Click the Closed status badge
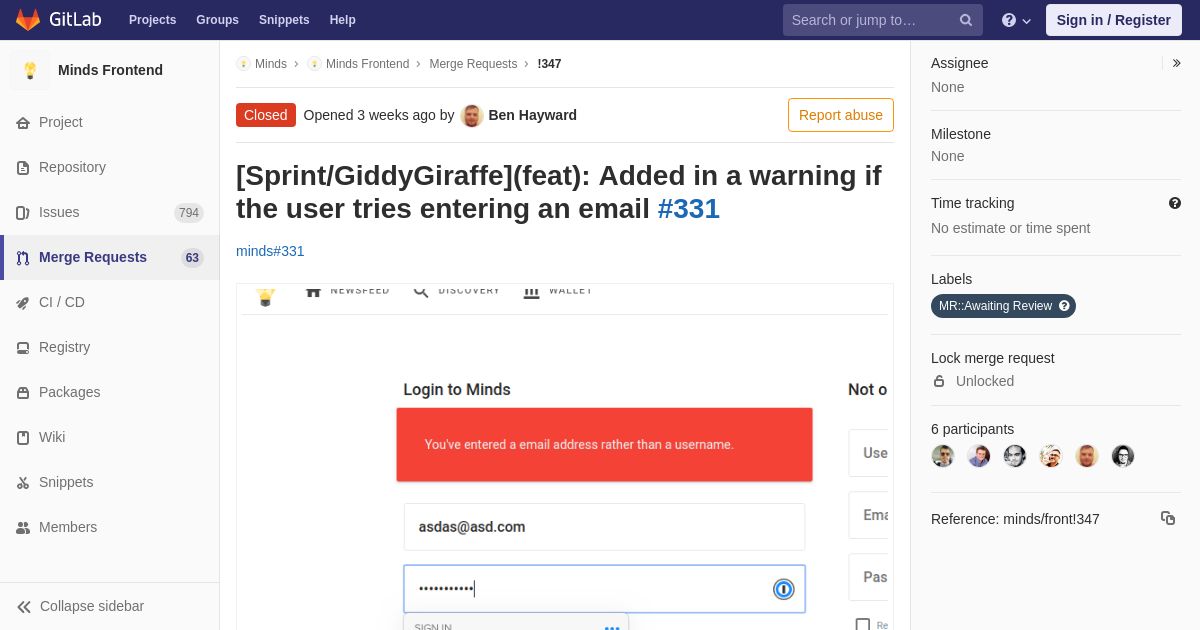The width and height of the screenshot is (1200, 630). tap(266, 115)
